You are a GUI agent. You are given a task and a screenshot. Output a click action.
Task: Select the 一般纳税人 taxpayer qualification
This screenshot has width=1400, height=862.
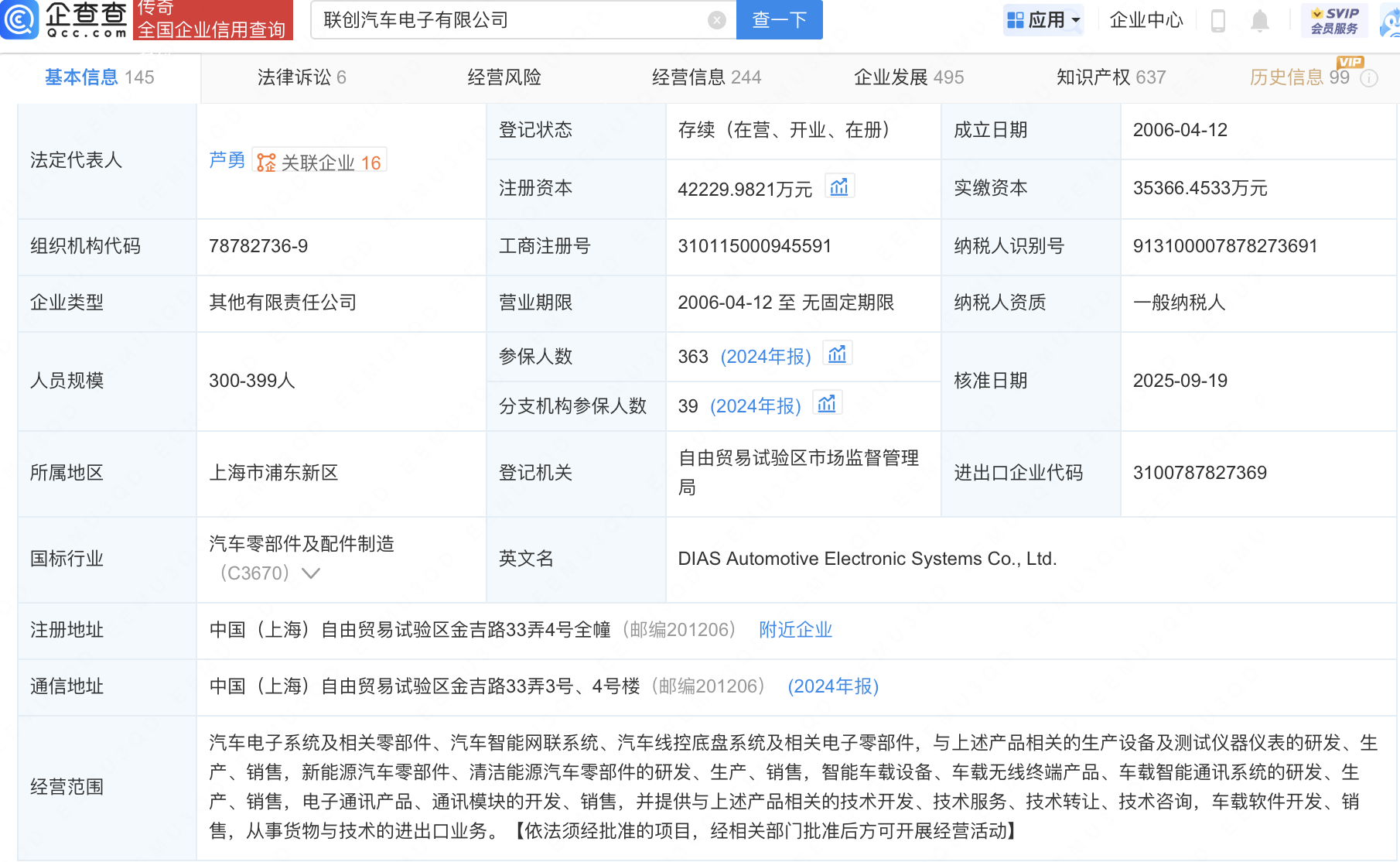(x=1180, y=303)
